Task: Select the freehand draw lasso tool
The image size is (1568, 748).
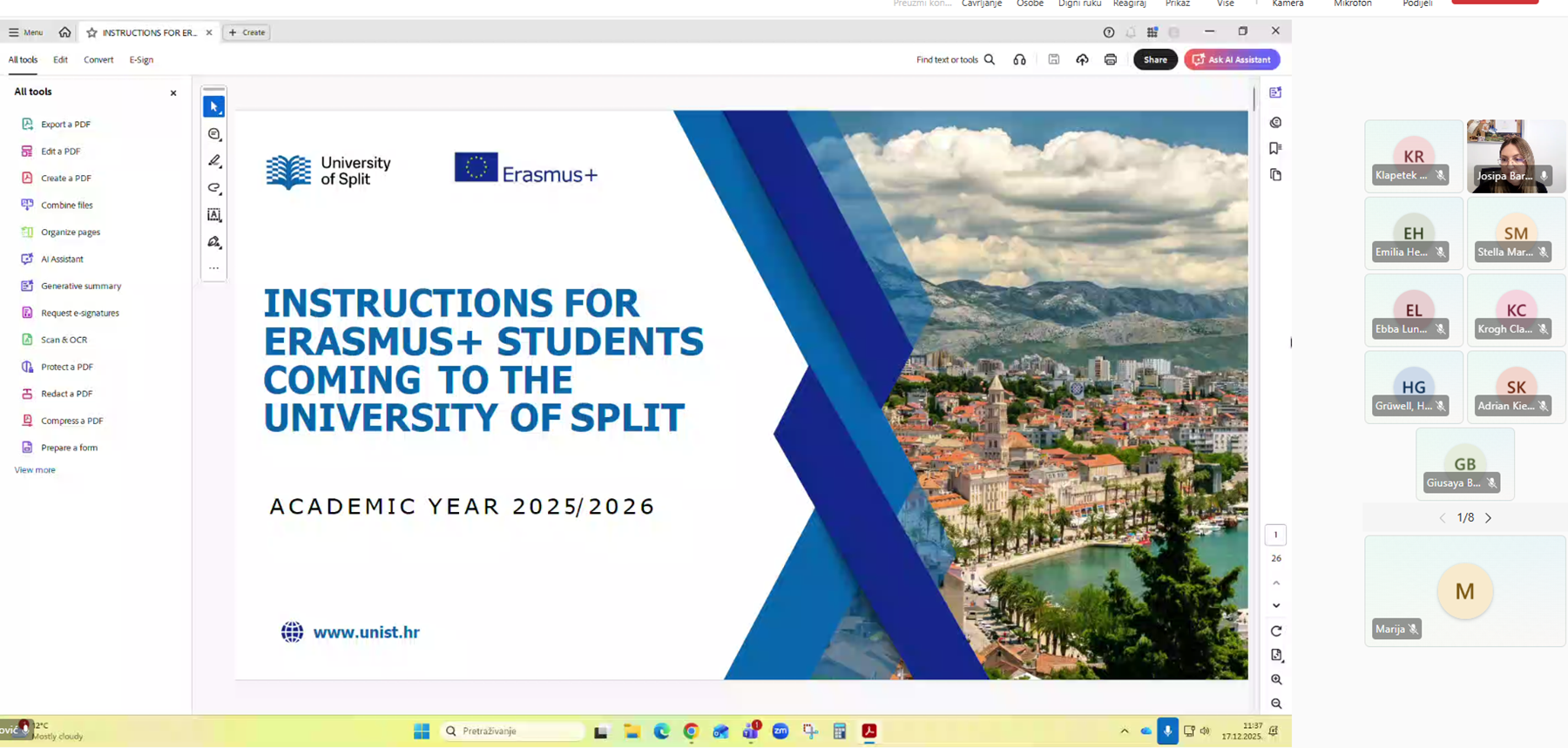Action: [x=214, y=188]
